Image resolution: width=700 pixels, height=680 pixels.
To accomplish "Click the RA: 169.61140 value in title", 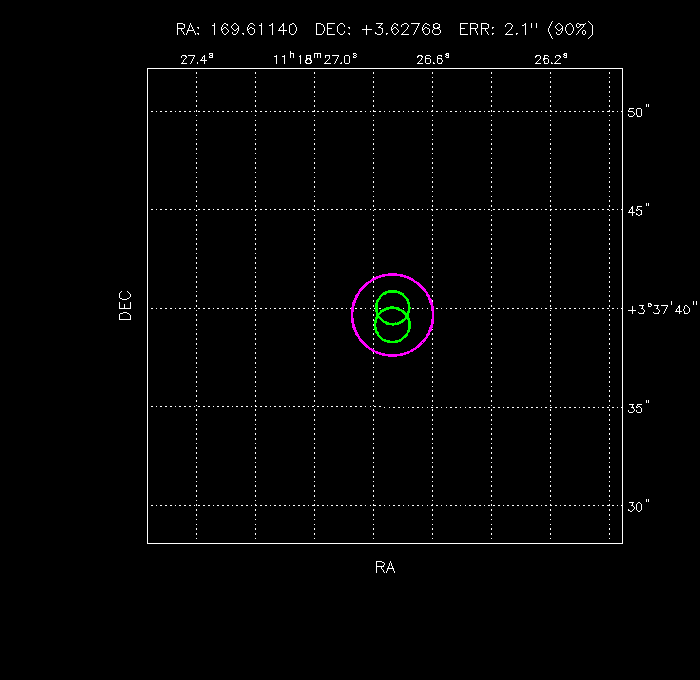I will (x=236, y=29).
